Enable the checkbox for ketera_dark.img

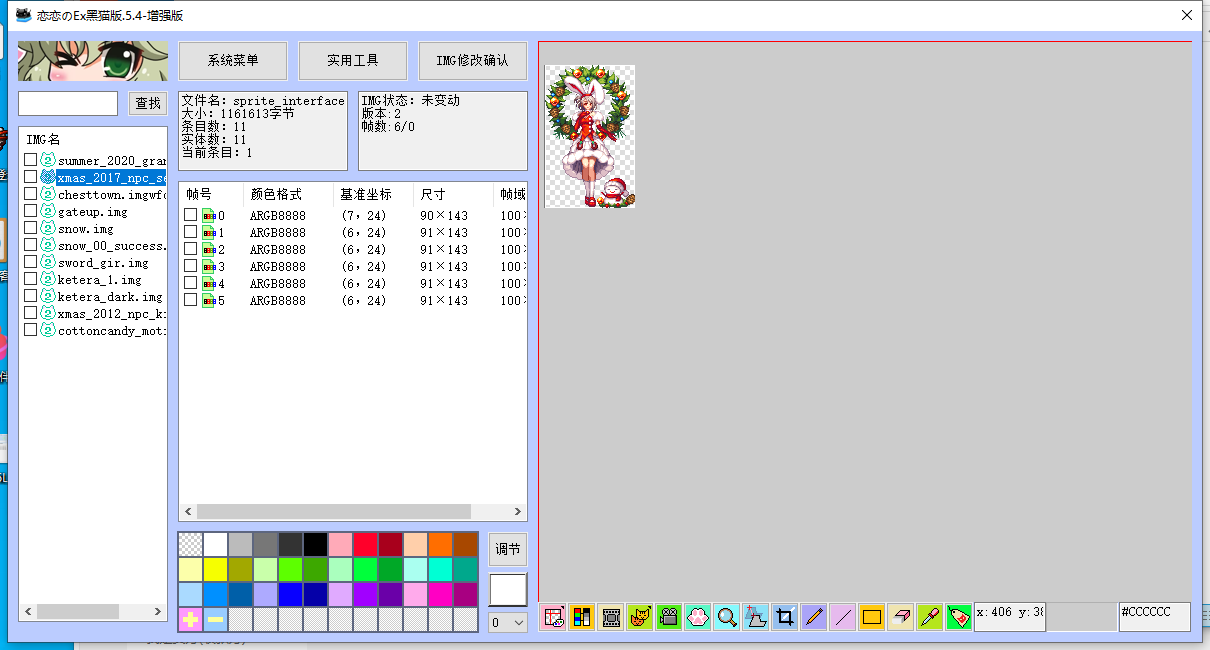(31, 296)
